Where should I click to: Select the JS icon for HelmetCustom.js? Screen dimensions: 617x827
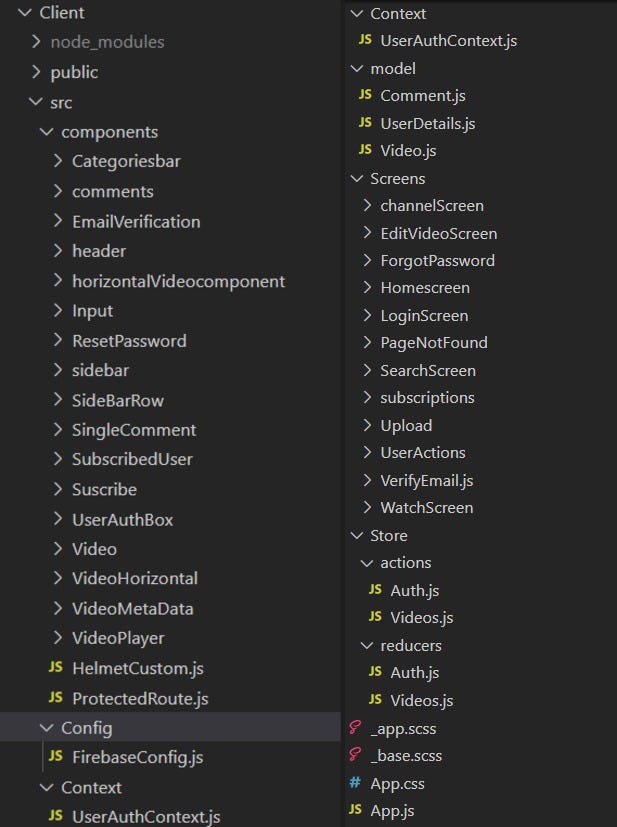57,669
